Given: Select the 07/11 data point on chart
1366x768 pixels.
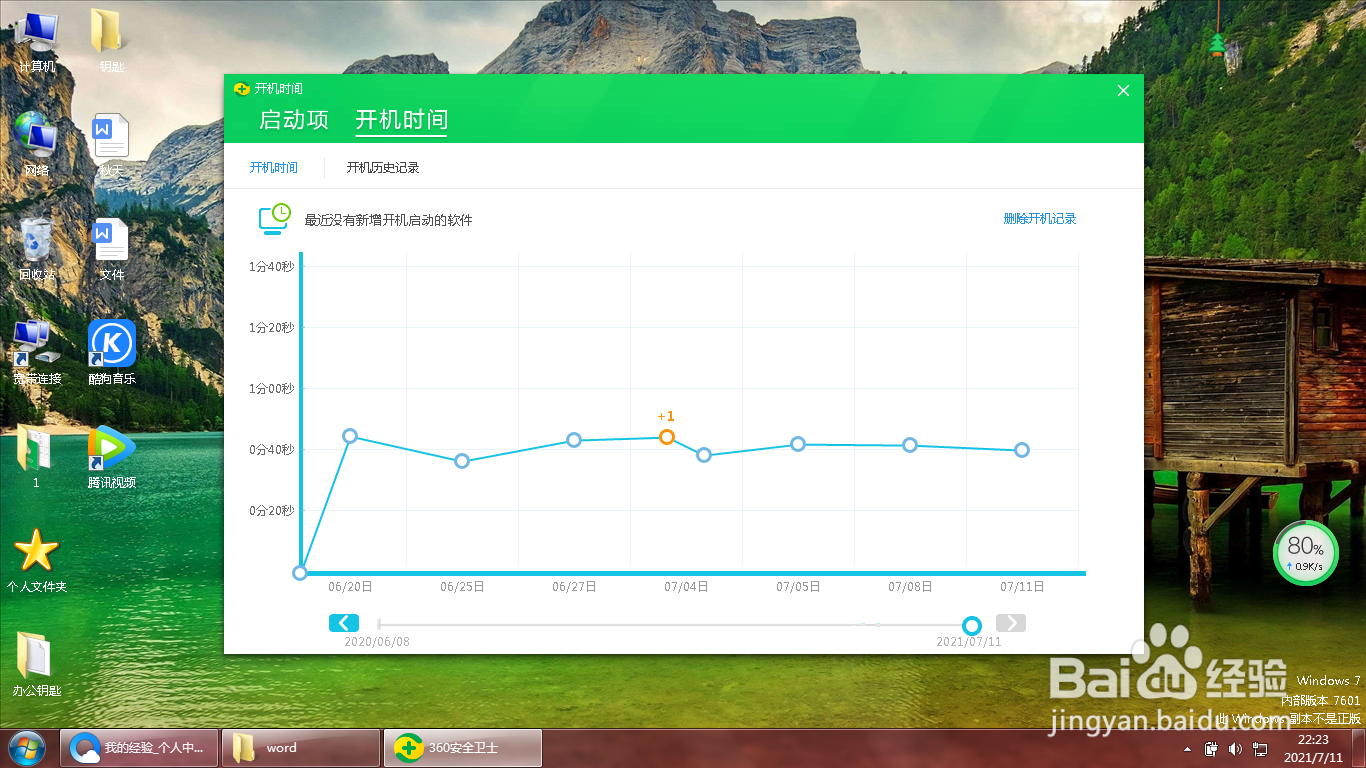Looking at the screenshot, I should (1022, 450).
